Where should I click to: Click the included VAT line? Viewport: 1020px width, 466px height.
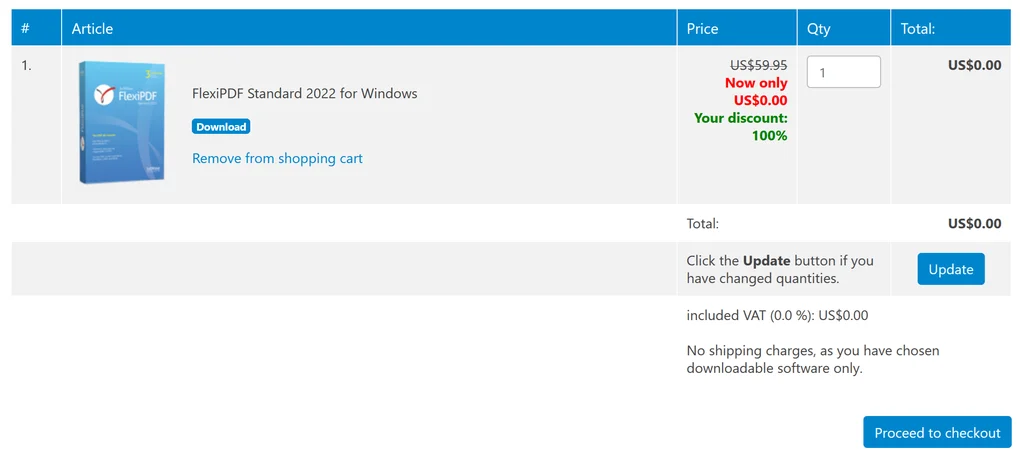click(777, 315)
